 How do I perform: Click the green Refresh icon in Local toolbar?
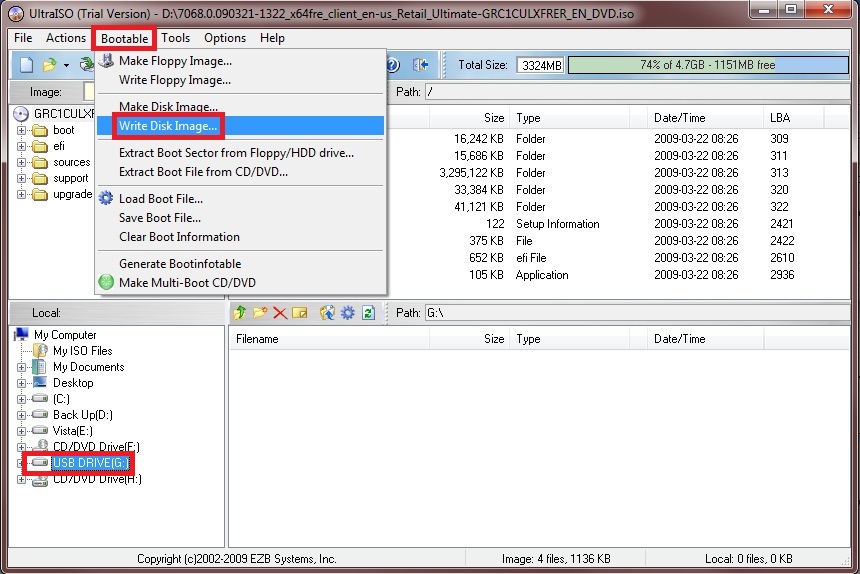(x=368, y=313)
